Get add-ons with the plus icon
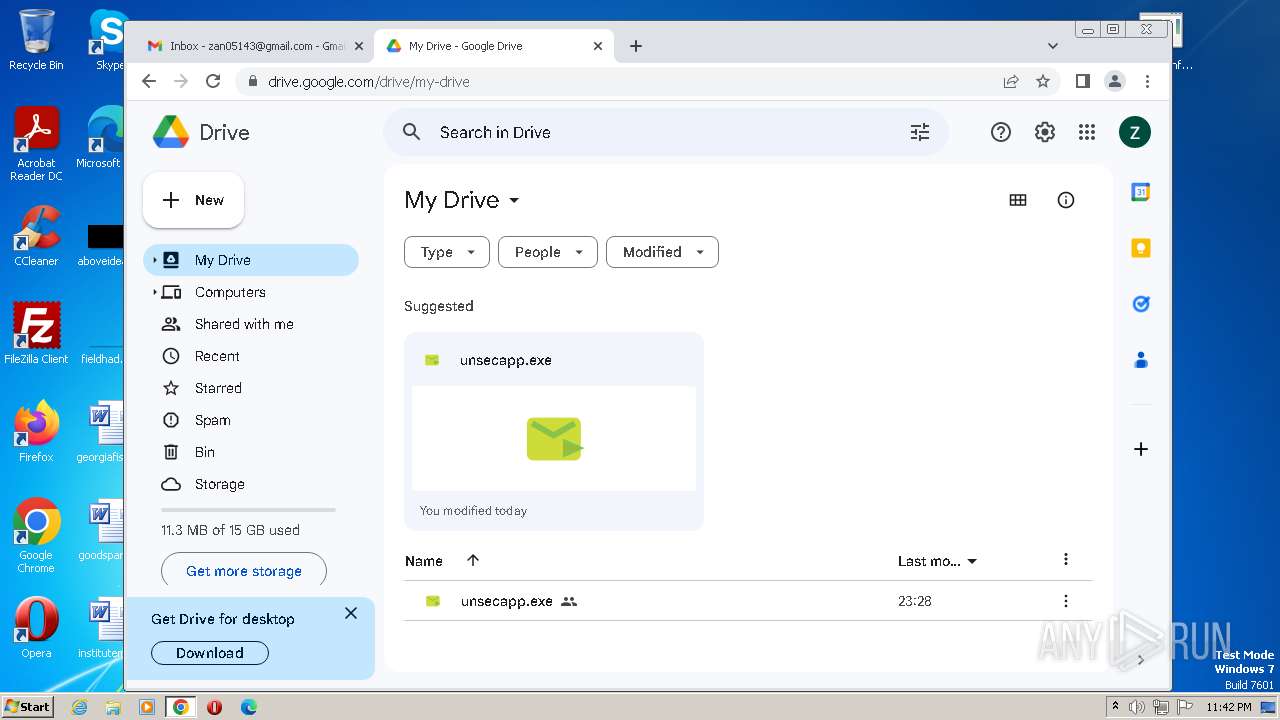The width and height of the screenshot is (1280, 720). tap(1141, 449)
